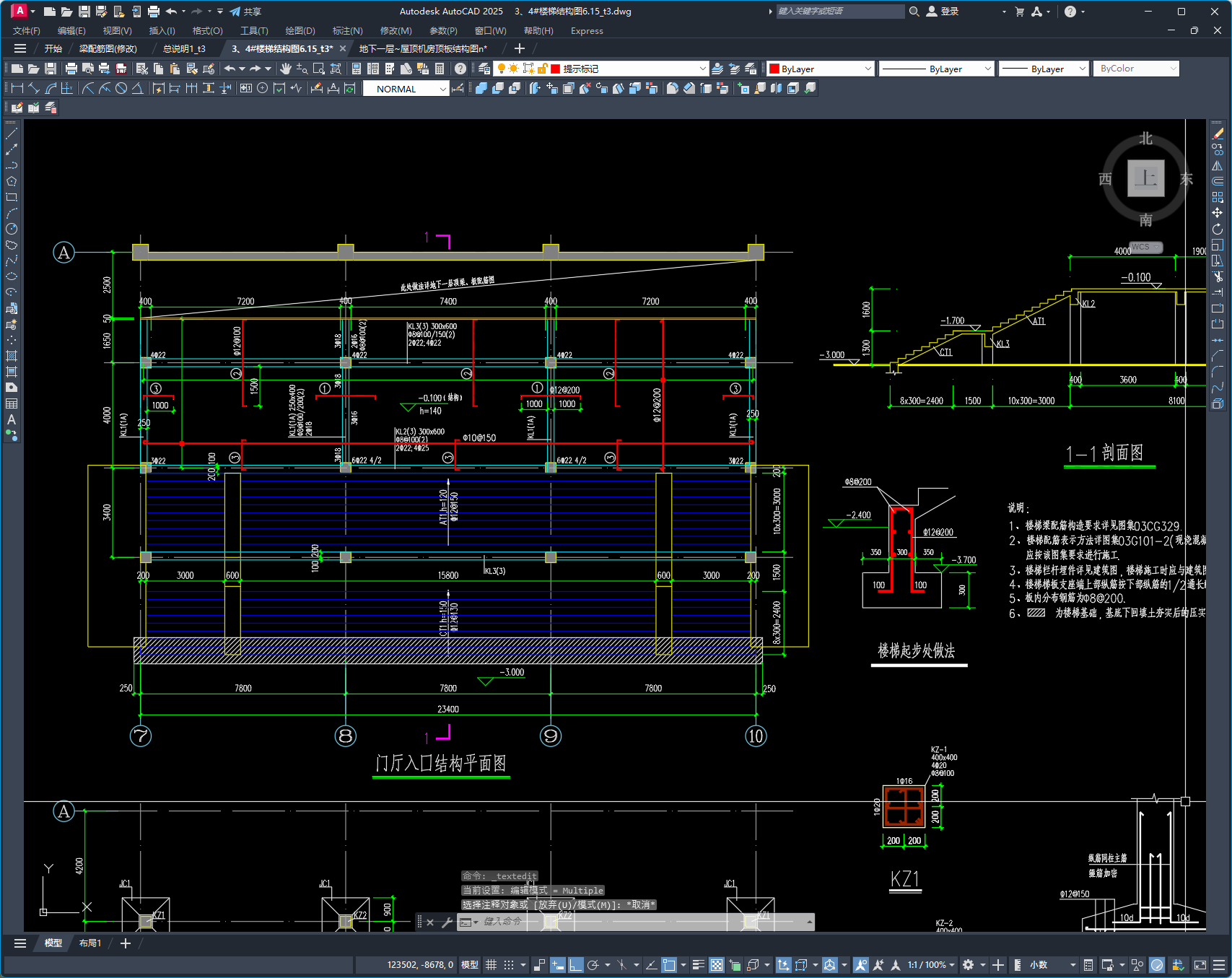Click the Plot (print) icon in standard toolbar
Image resolution: width=1232 pixels, height=978 pixels.
tap(71, 69)
